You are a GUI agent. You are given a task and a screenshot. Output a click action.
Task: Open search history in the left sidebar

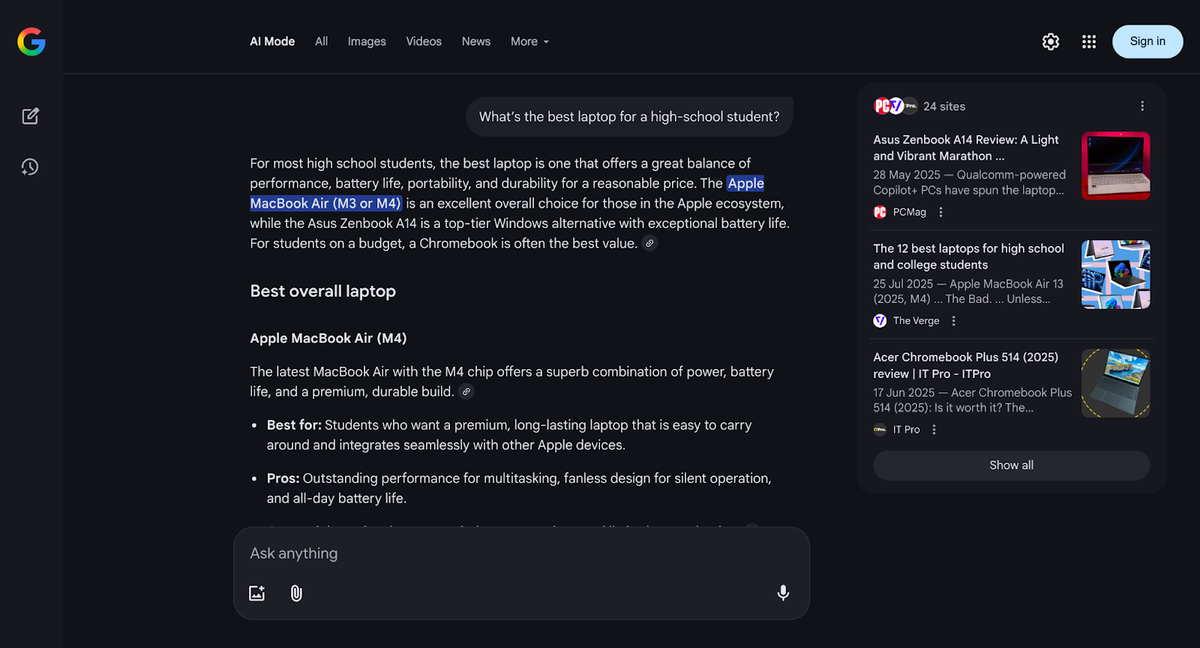point(30,166)
